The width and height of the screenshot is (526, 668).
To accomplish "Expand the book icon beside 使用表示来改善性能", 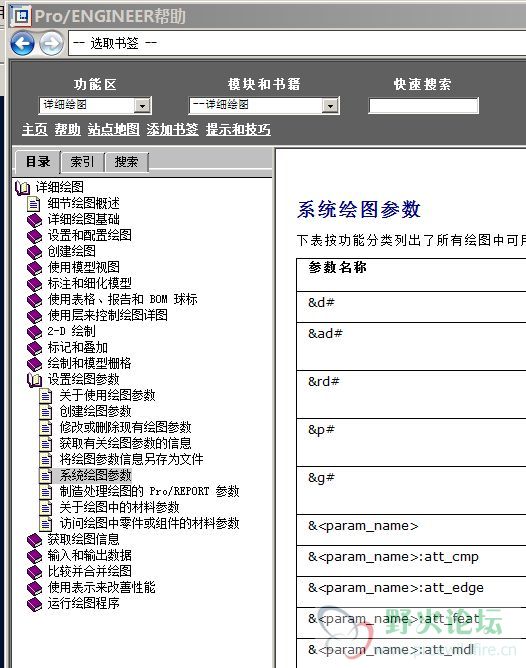I will point(34,588).
